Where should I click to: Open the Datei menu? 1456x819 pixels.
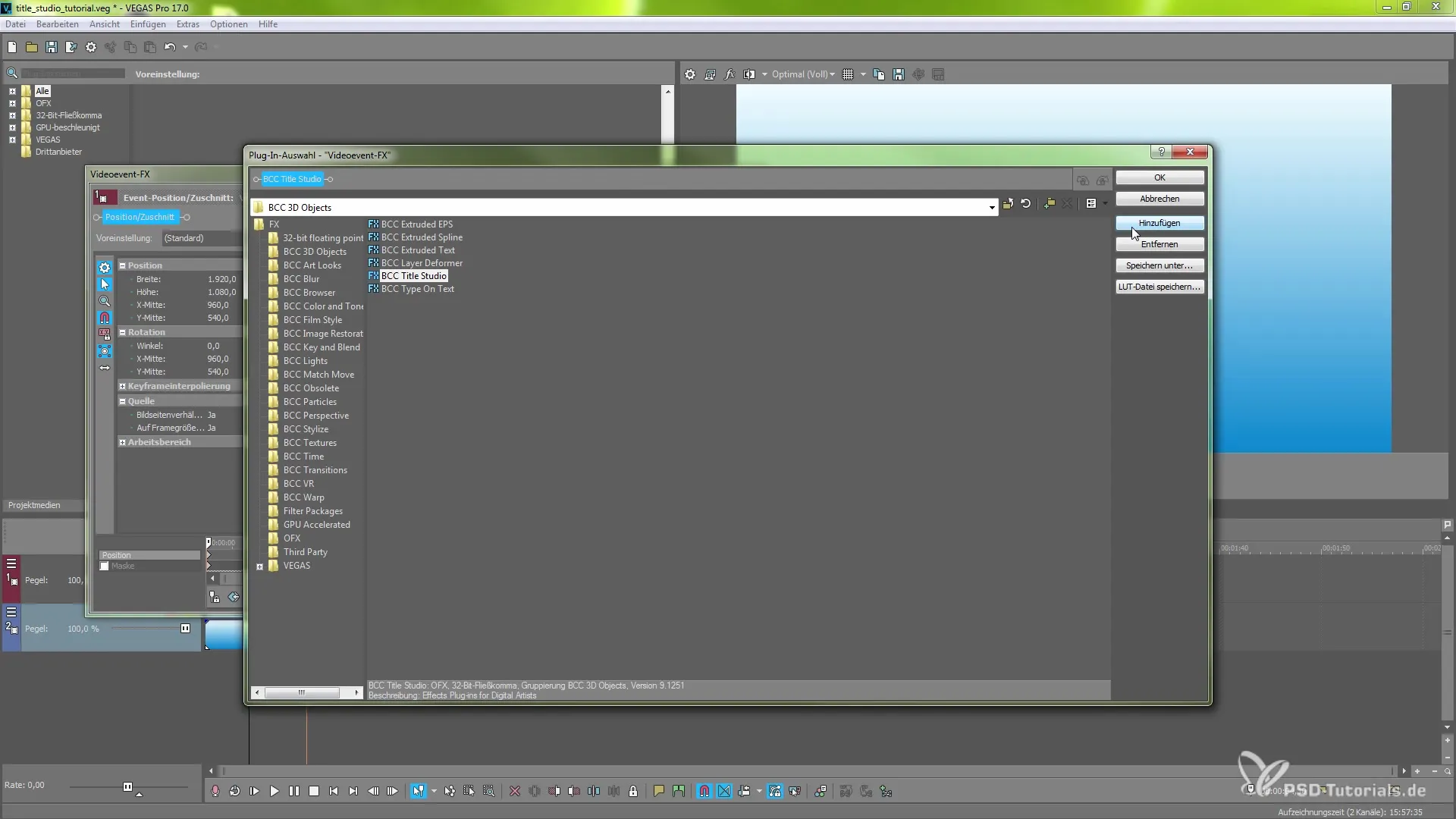tap(15, 24)
